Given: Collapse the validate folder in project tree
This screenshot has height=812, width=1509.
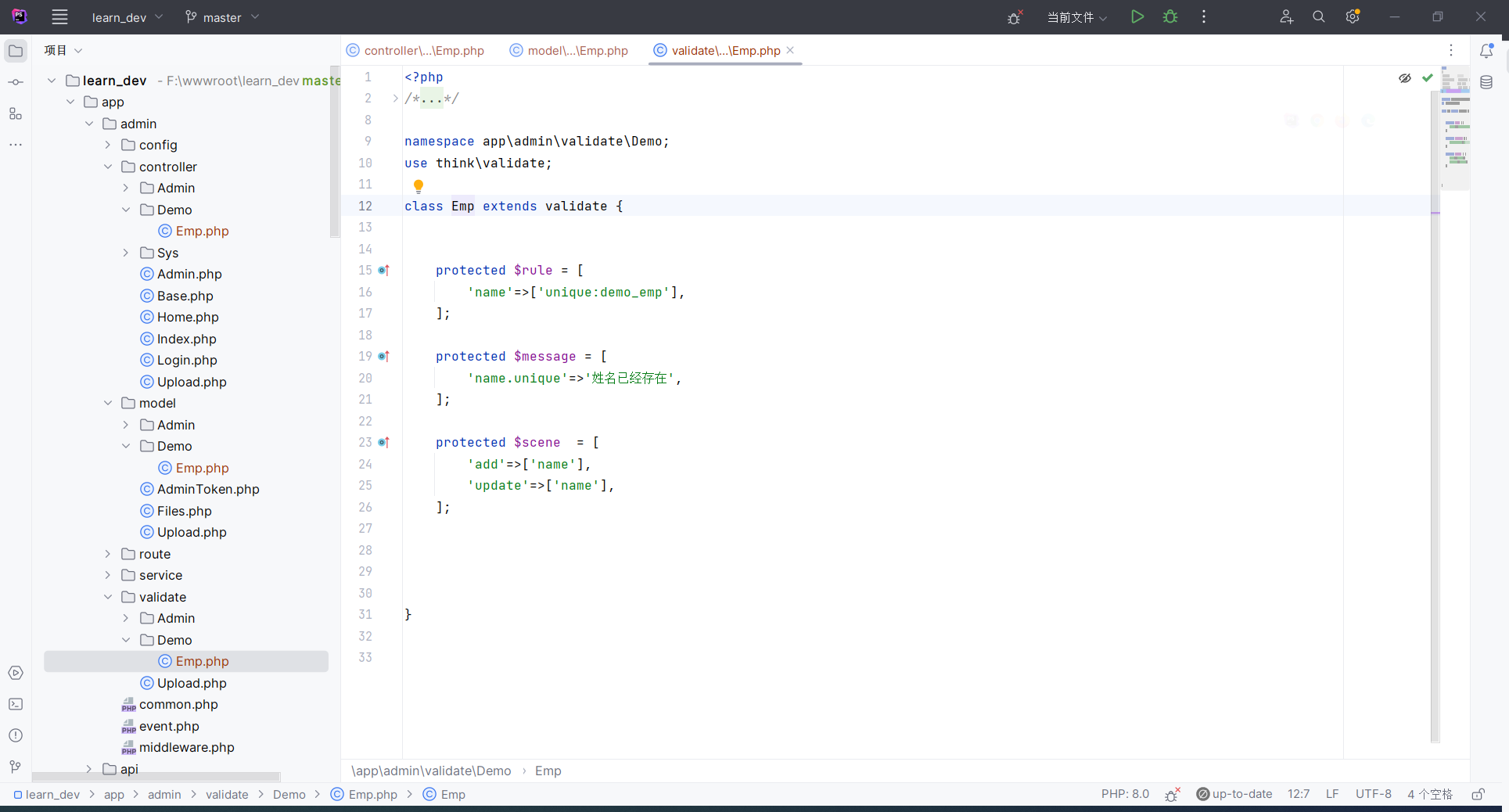Looking at the screenshot, I should coord(108,597).
